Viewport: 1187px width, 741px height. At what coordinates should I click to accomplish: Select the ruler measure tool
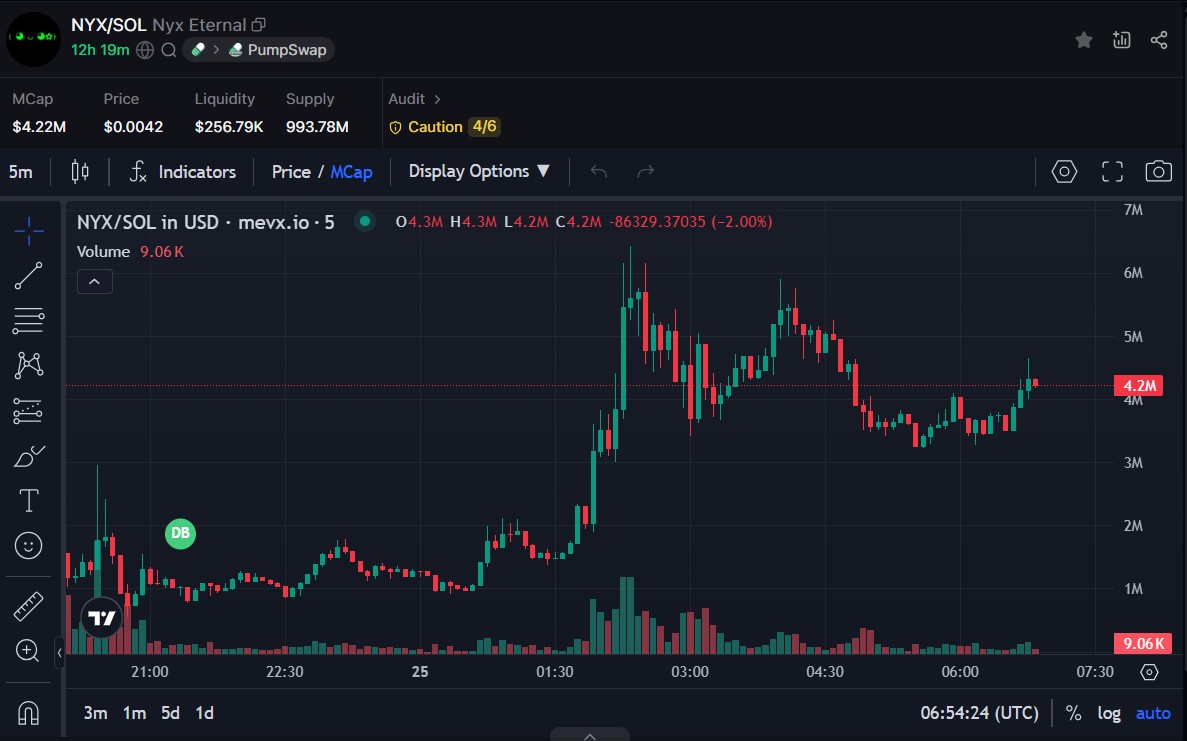[x=29, y=606]
